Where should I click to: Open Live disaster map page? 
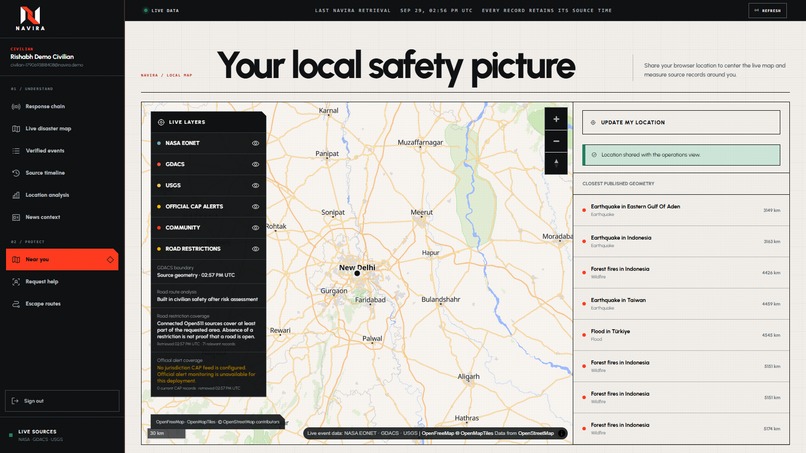62,129
